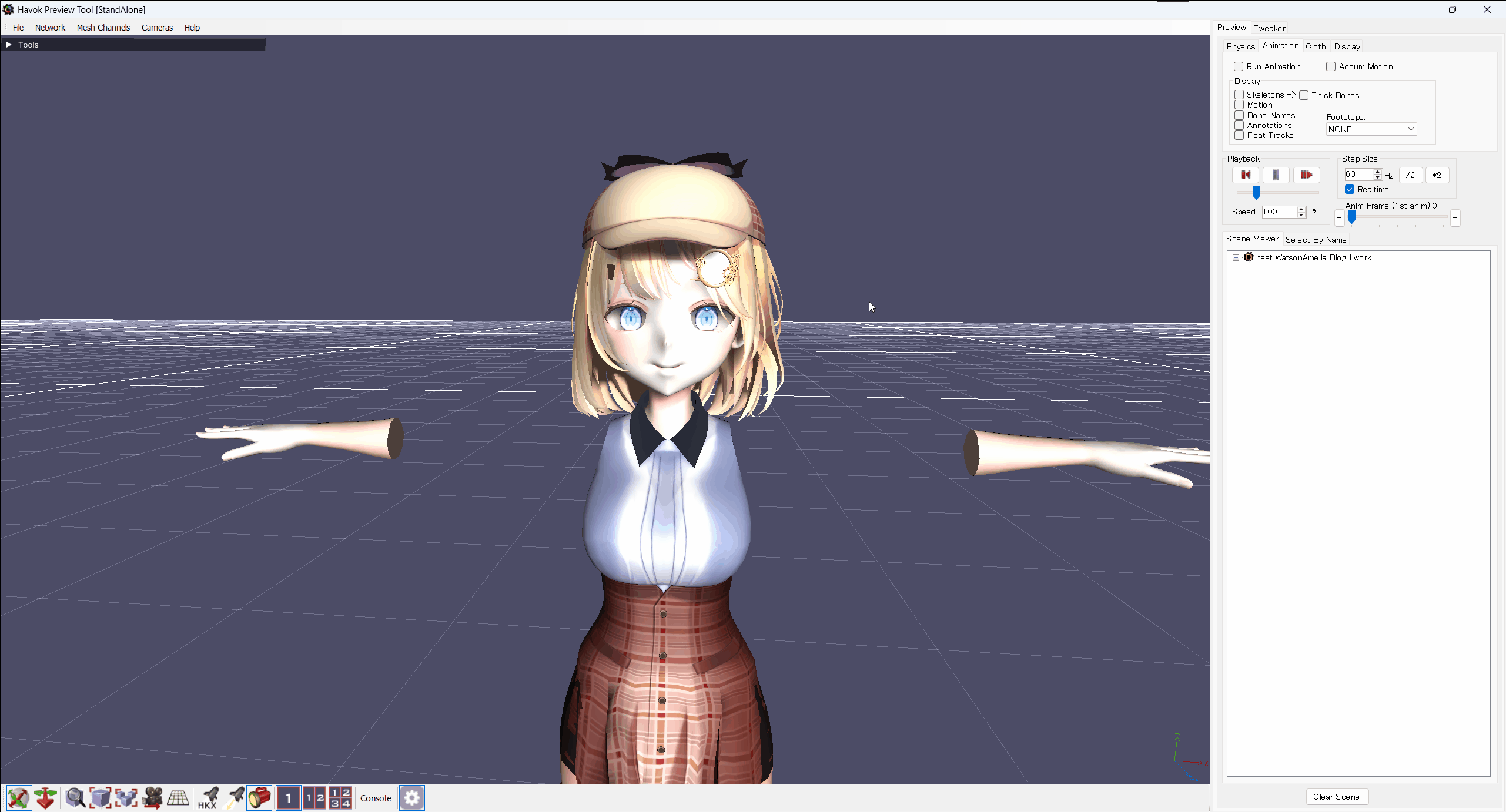Image resolution: width=1506 pixels, height=812 pixels.
Task: Select the single viewport layout icon
Action: [289, 798]
